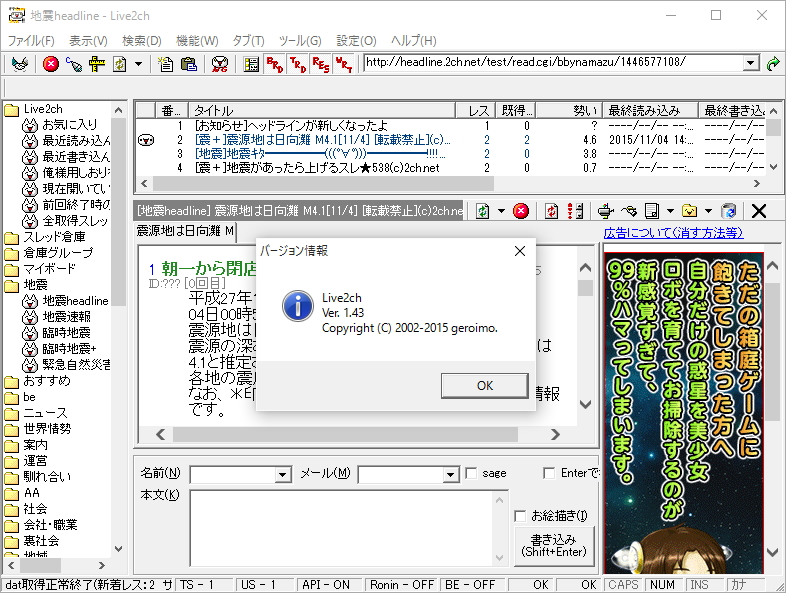Click the recycle bin icon in thread toolbar

728,211
